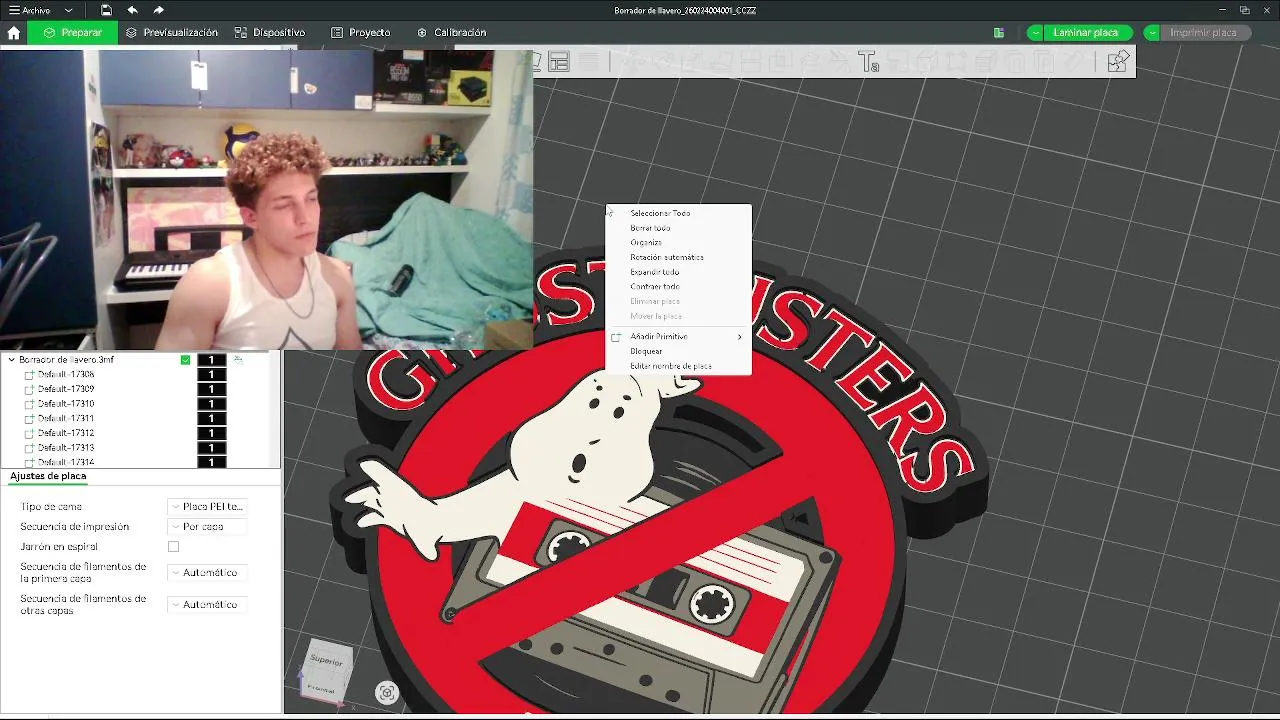This screenshot has height=720, width=1280.
Task: Click the Laminar placa button
Action: tap(1086, 33)
